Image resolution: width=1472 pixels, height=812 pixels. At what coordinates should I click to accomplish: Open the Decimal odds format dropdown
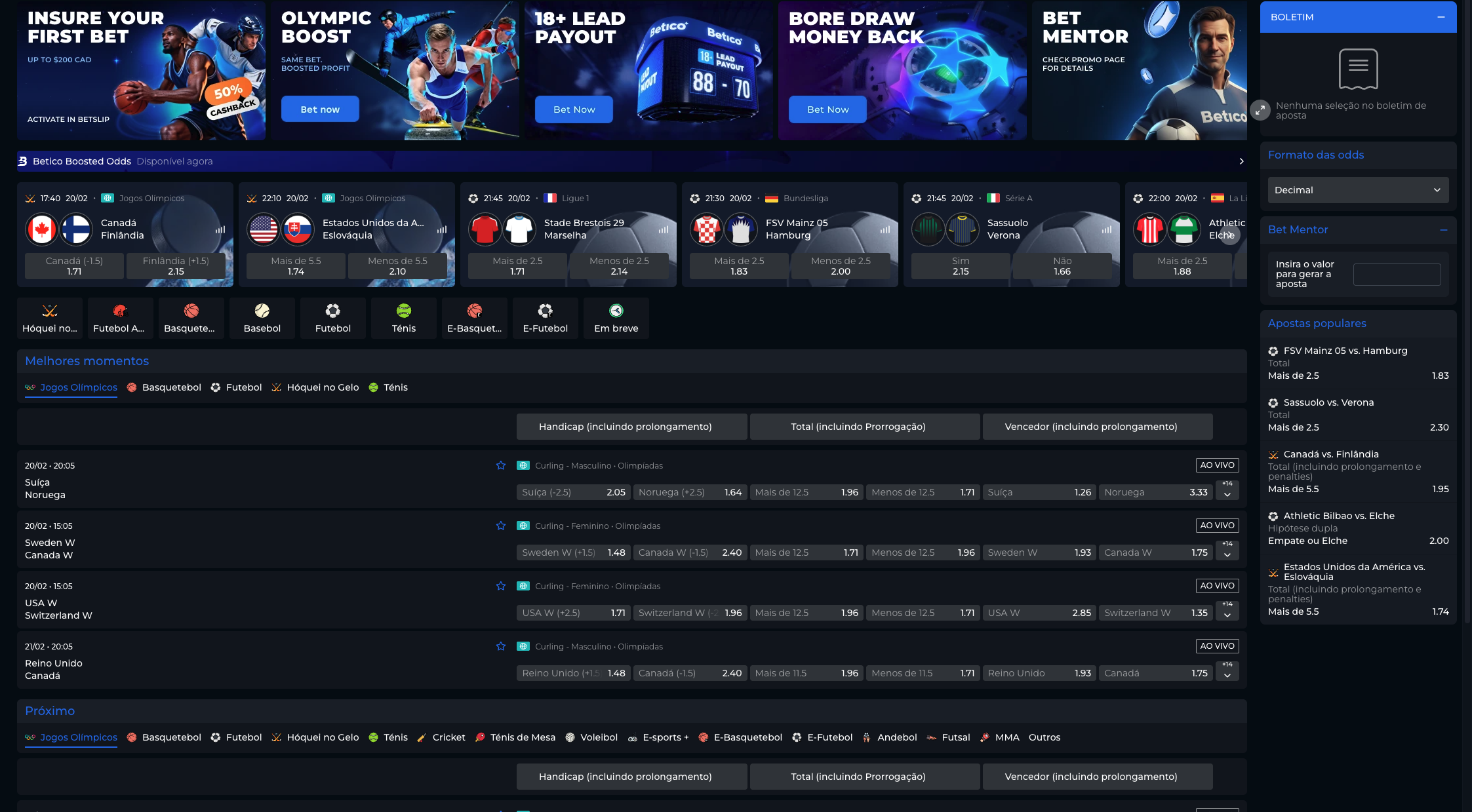click(x=1358, y=190)
